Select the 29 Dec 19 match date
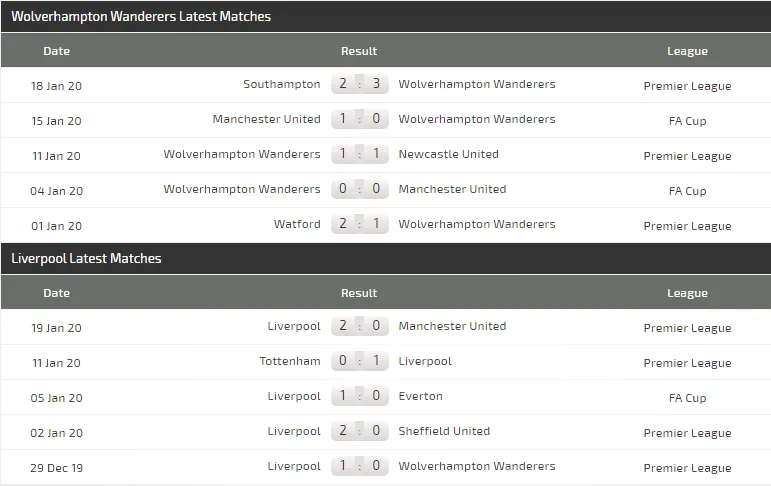771x486 pixels. tap(57, 467)
